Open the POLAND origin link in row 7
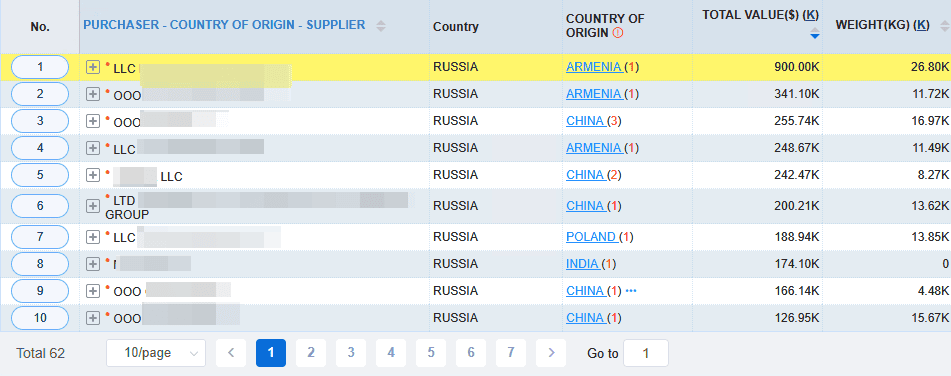This screenshot has height=376, width=951. (592, 237)
